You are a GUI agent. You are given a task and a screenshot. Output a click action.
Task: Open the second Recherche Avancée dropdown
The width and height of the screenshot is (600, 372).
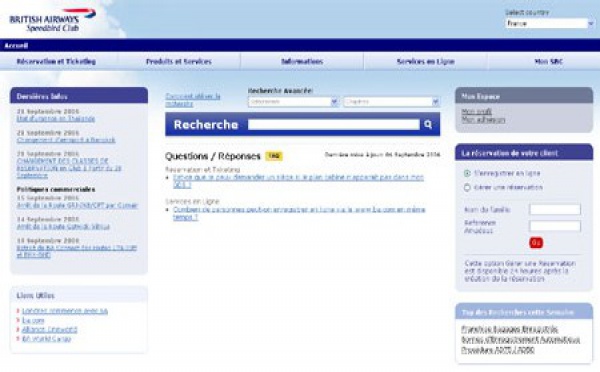[391, 102]
